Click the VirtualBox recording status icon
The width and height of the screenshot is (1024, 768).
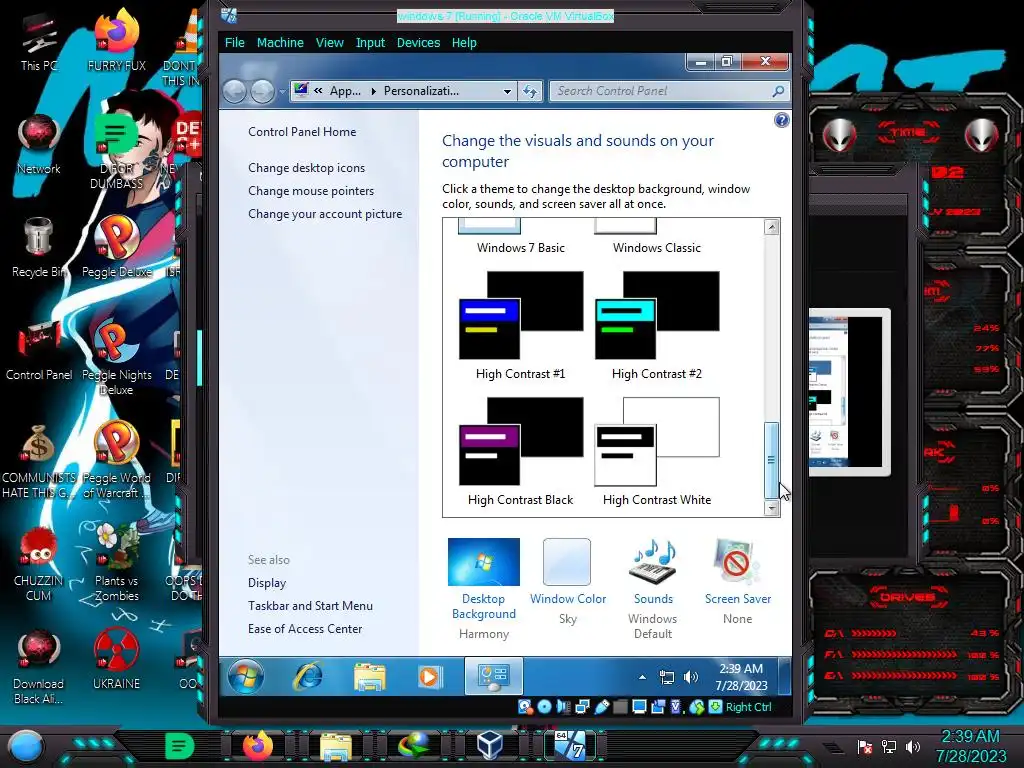click(658, 707)
